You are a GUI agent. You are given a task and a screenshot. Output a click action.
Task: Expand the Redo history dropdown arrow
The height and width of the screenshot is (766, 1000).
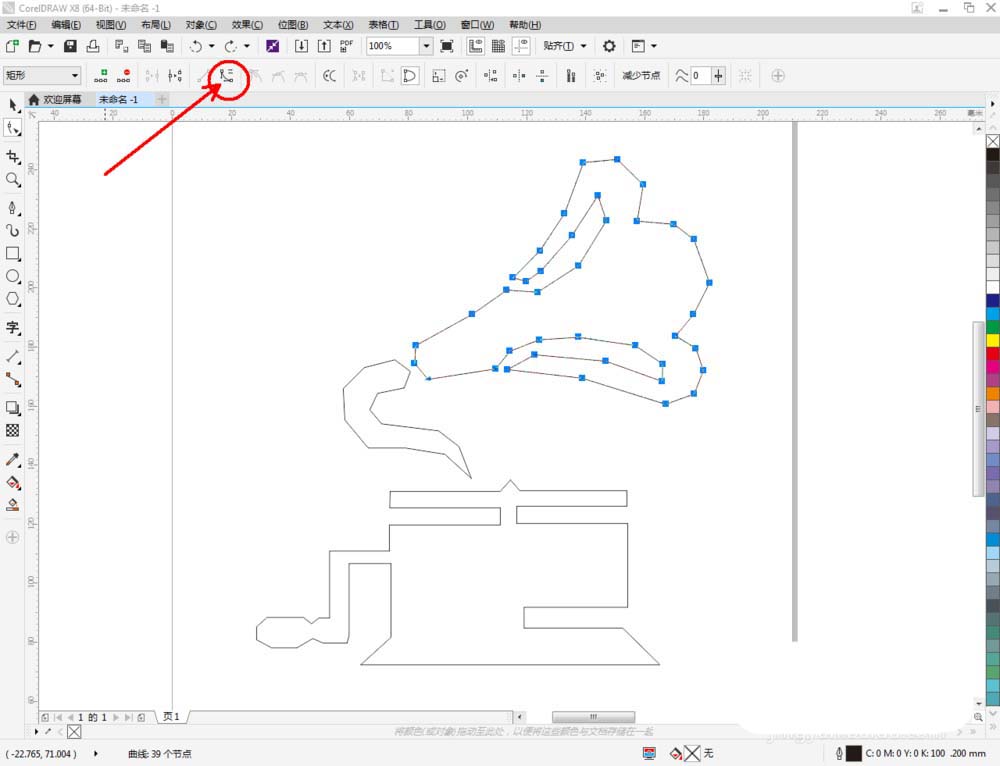247,46
